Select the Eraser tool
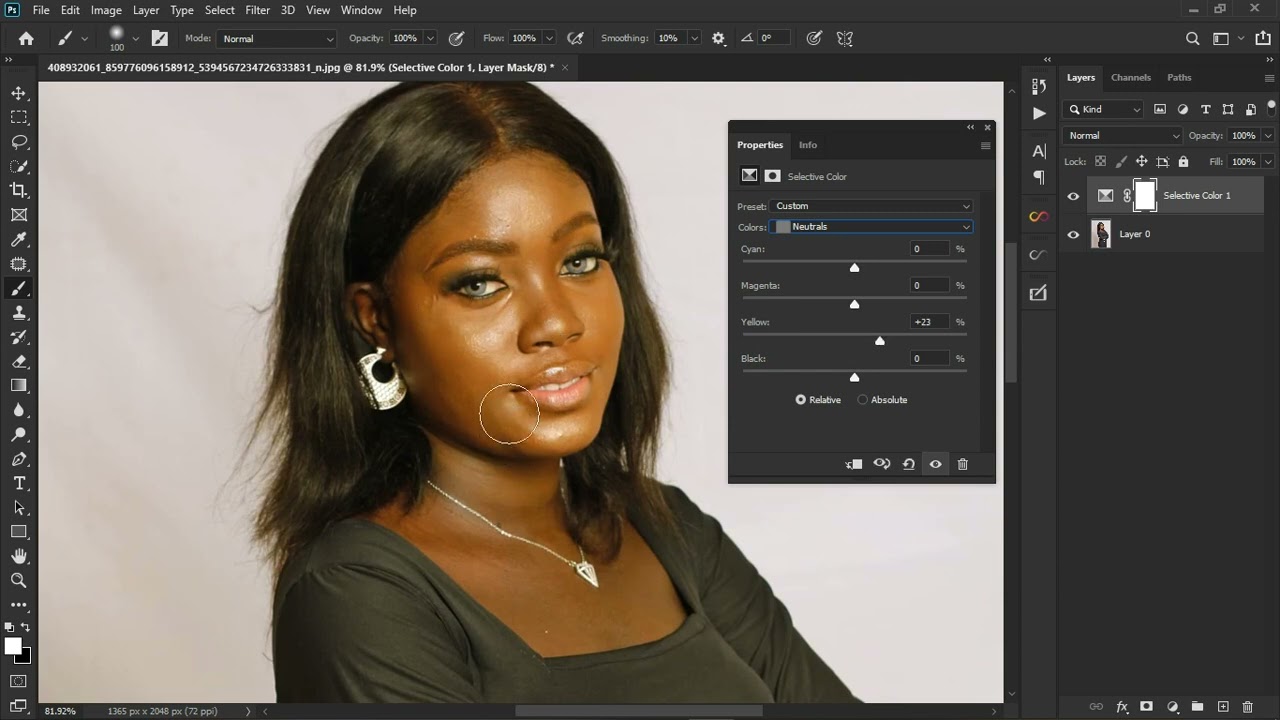Image resolution: width=1280 pixels, height=720 pixels. tap(19, 361)
